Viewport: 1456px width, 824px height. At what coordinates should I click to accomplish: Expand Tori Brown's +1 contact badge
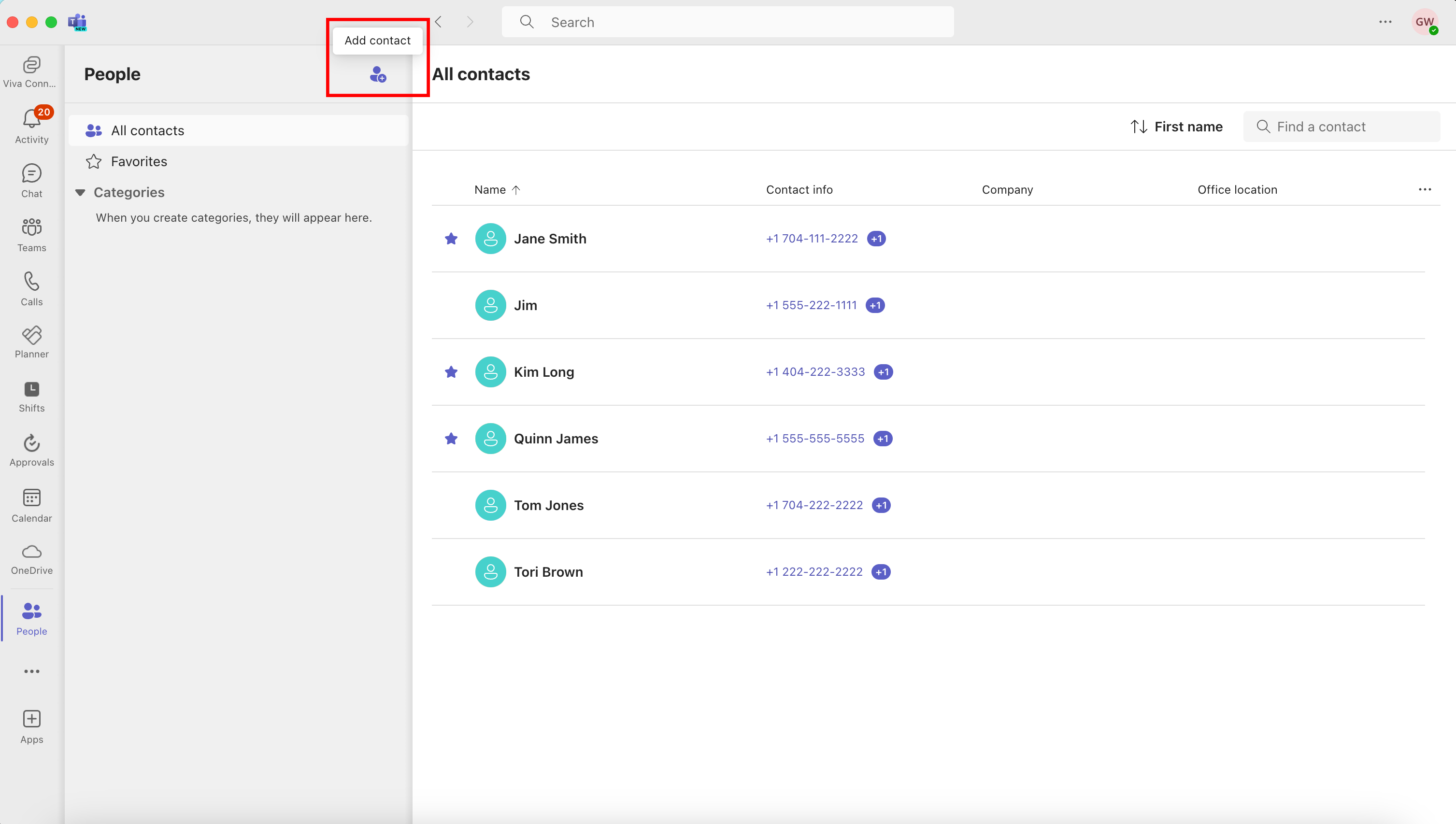pyautogui.click(x=881, y=572)
